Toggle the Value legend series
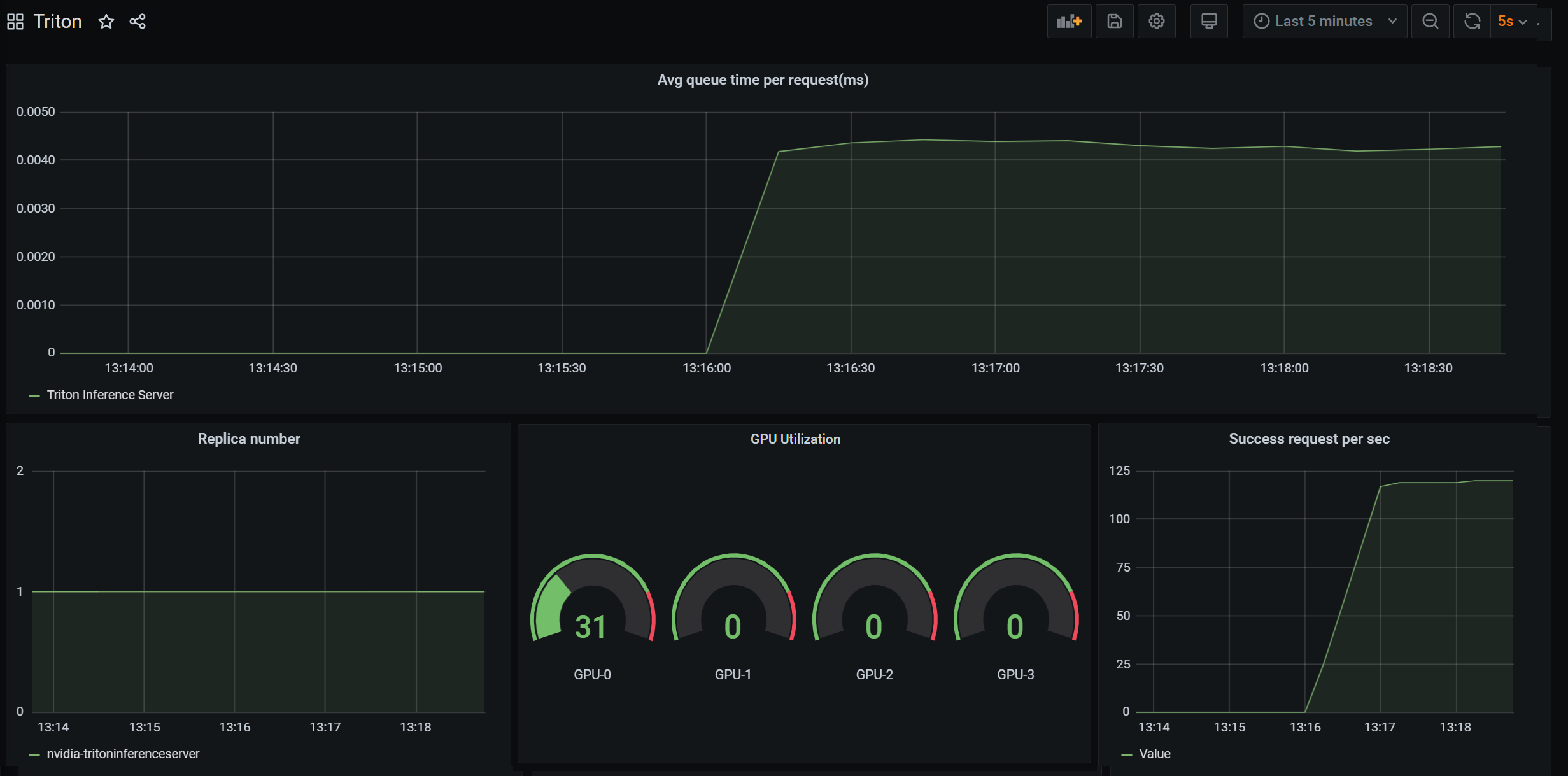 click(x=1154, y=754)
